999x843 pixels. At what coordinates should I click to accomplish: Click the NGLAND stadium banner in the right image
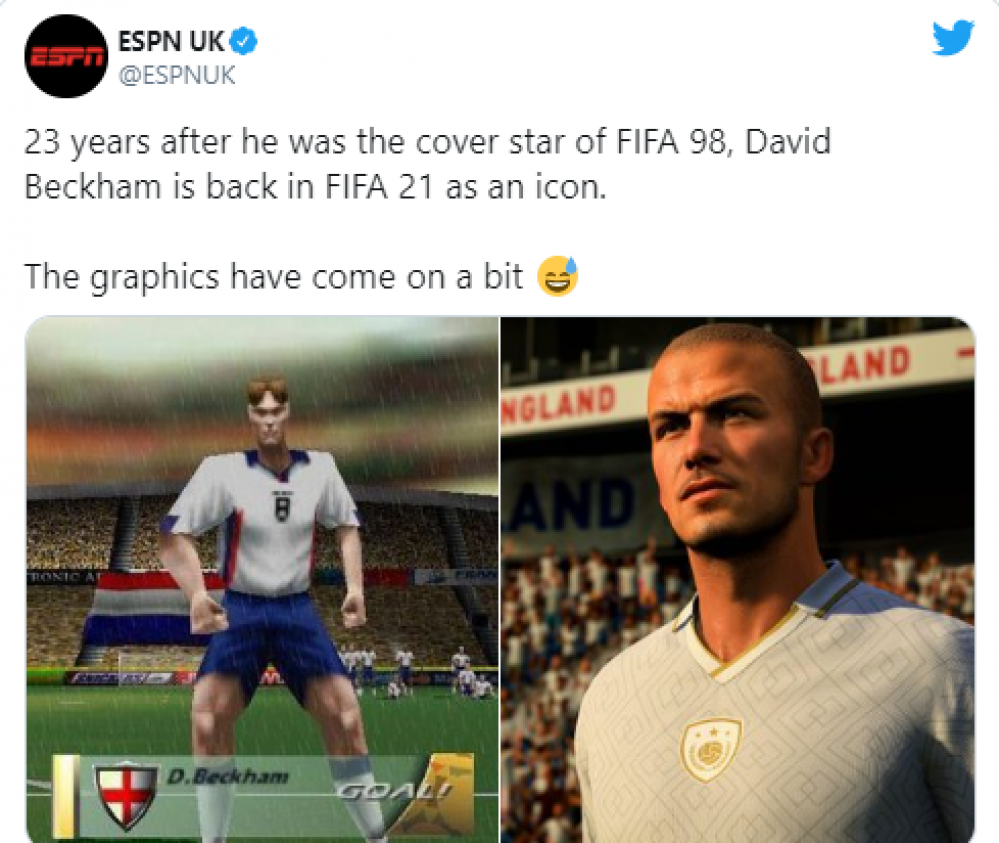559,403
